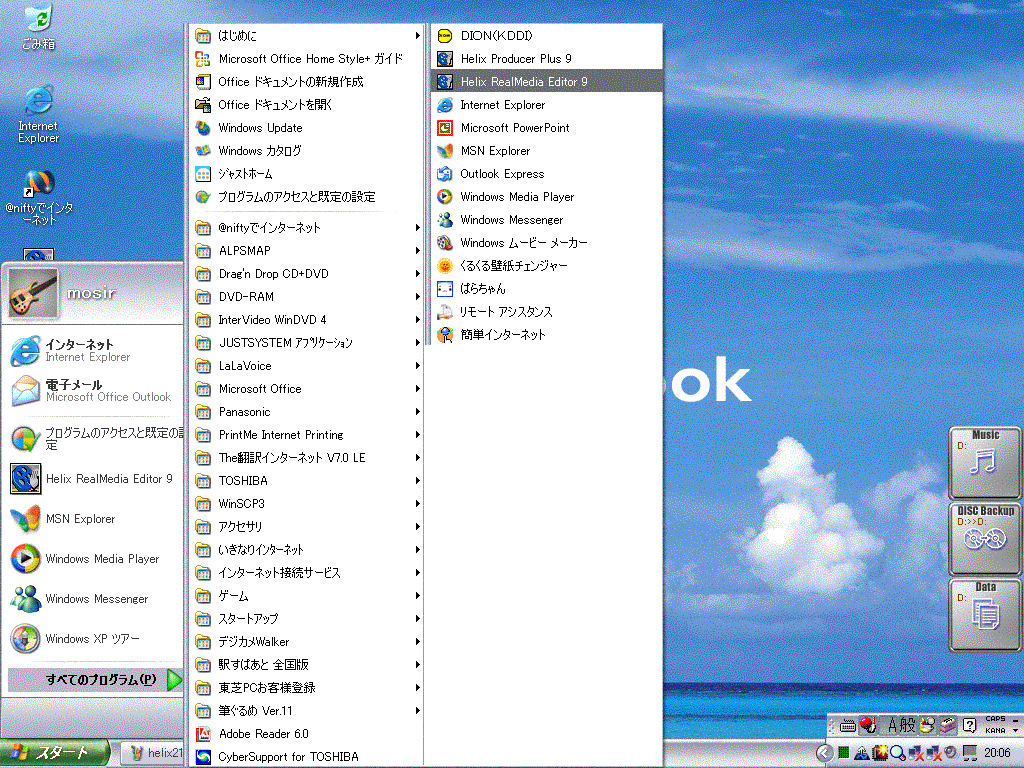This screenshot has width=1024, height=768.
Task: Click the すべてのプログラム(P) button
Action: (95, 680)
